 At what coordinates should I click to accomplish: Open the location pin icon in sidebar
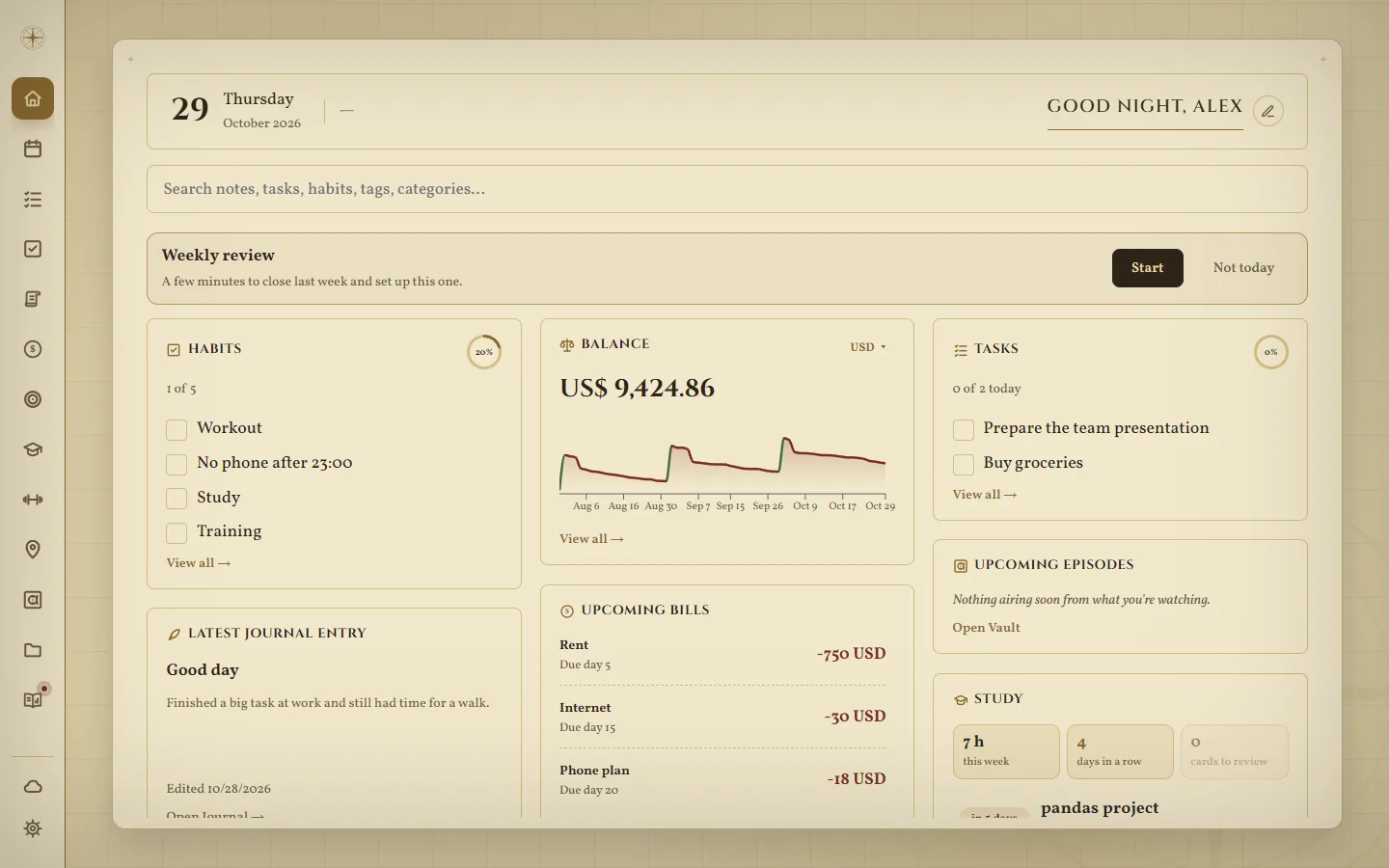coord(33,550)
